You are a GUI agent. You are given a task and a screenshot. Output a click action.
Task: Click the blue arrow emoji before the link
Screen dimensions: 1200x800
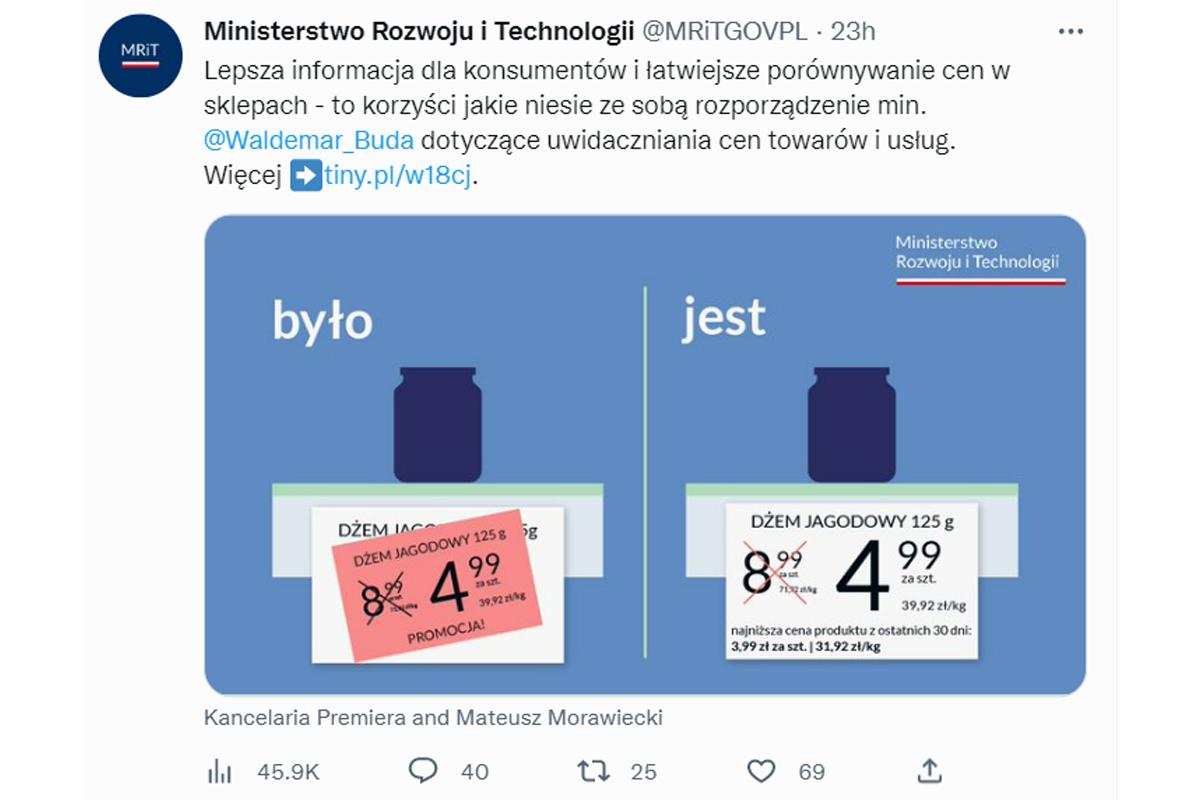tap(305, 177)
